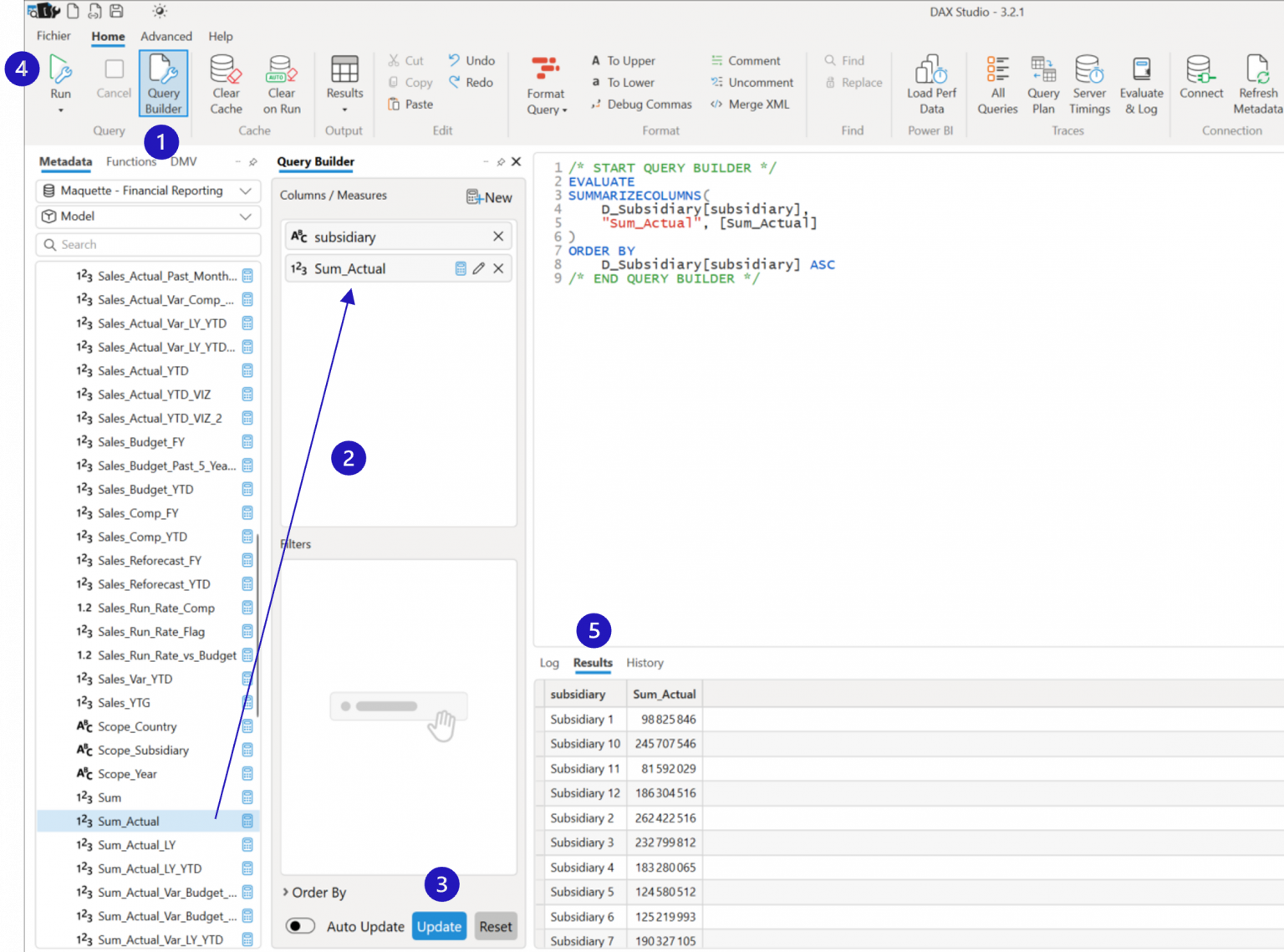
Task: Open the History tab in results pane
Action: pyautogui.click(x=645, y=663)
